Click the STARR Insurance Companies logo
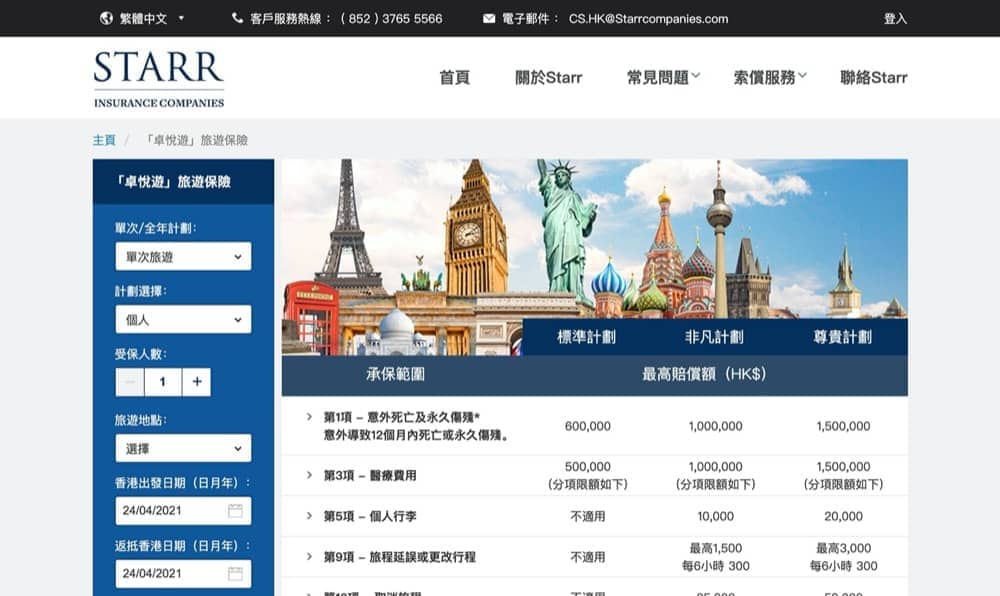 tap(159, 79)
